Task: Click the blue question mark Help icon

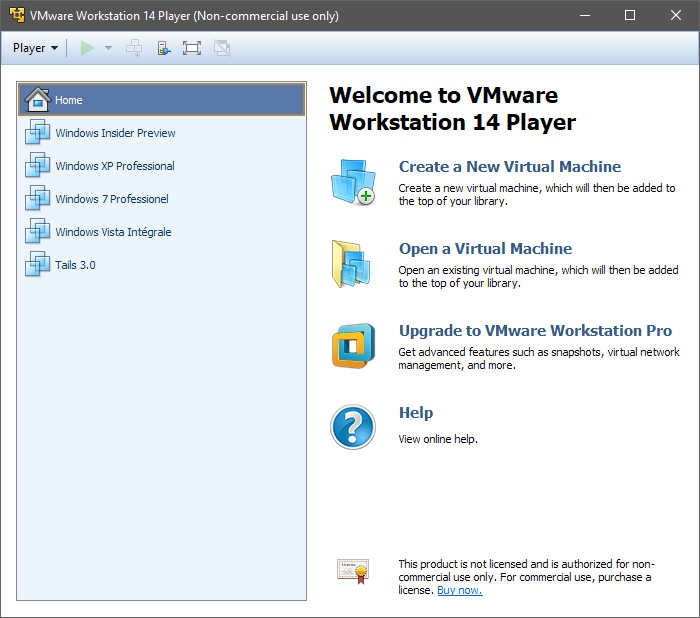Action: pyautogui.click(x=353, y=427)
